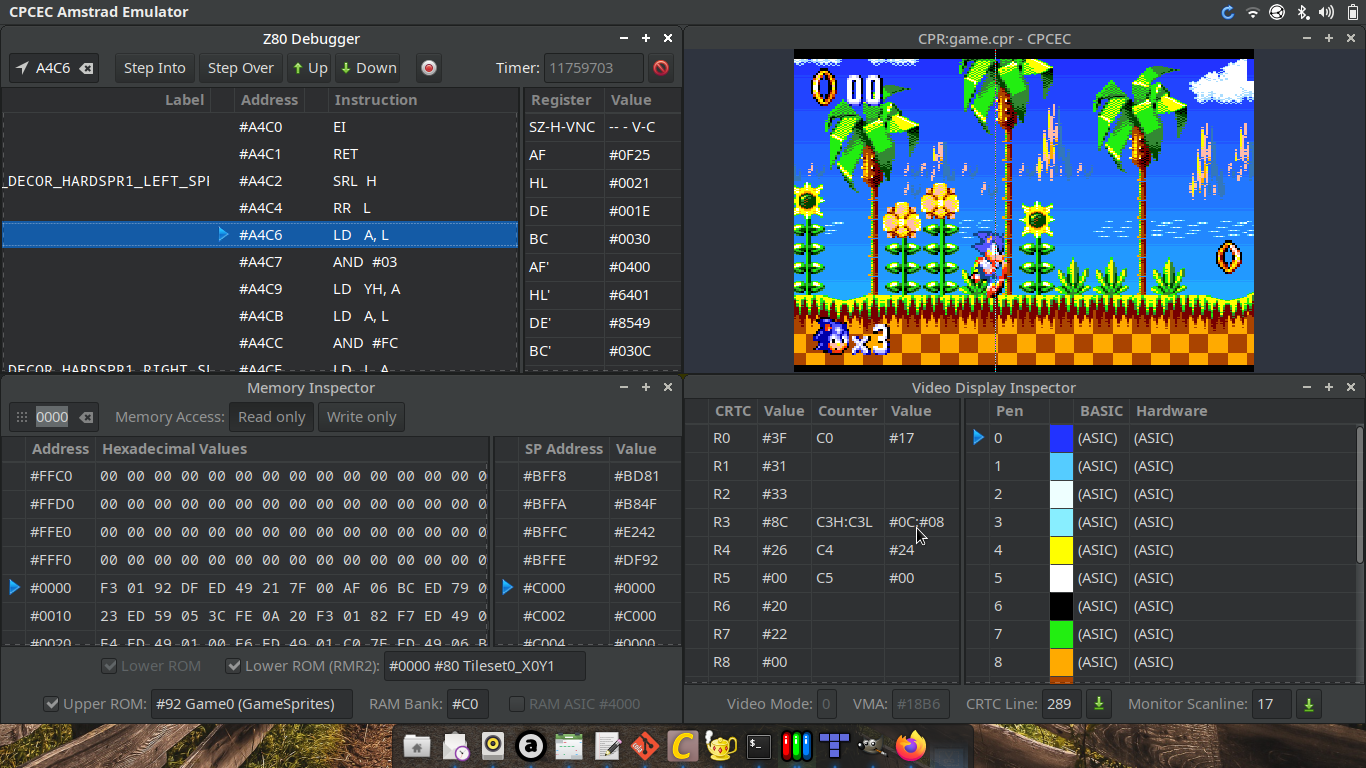Screen dimensions: 1366x768
Task: Toggle the RAM ASIC #4000 checkbox
Action: [x=516, y=704]
